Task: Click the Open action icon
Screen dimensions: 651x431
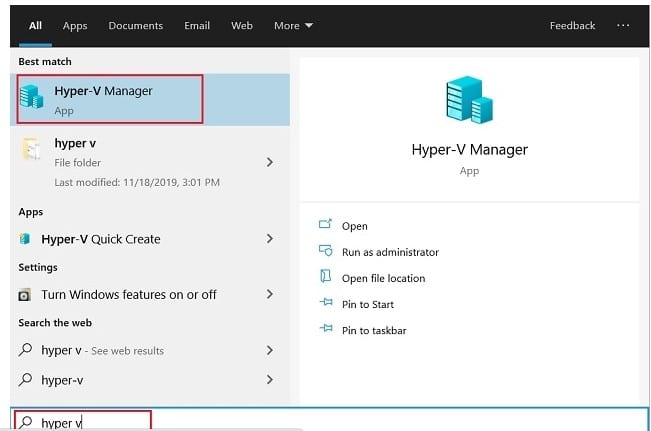Action: click(325, 225)
